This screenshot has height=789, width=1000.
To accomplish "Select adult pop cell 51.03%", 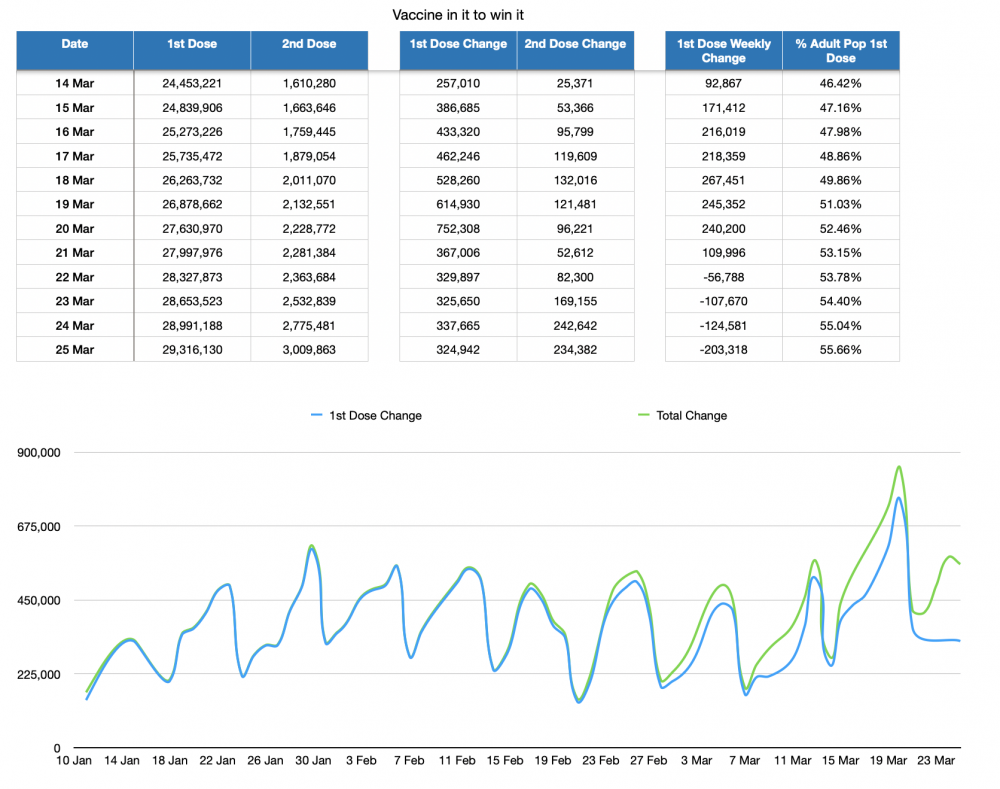I will point(841,204).
